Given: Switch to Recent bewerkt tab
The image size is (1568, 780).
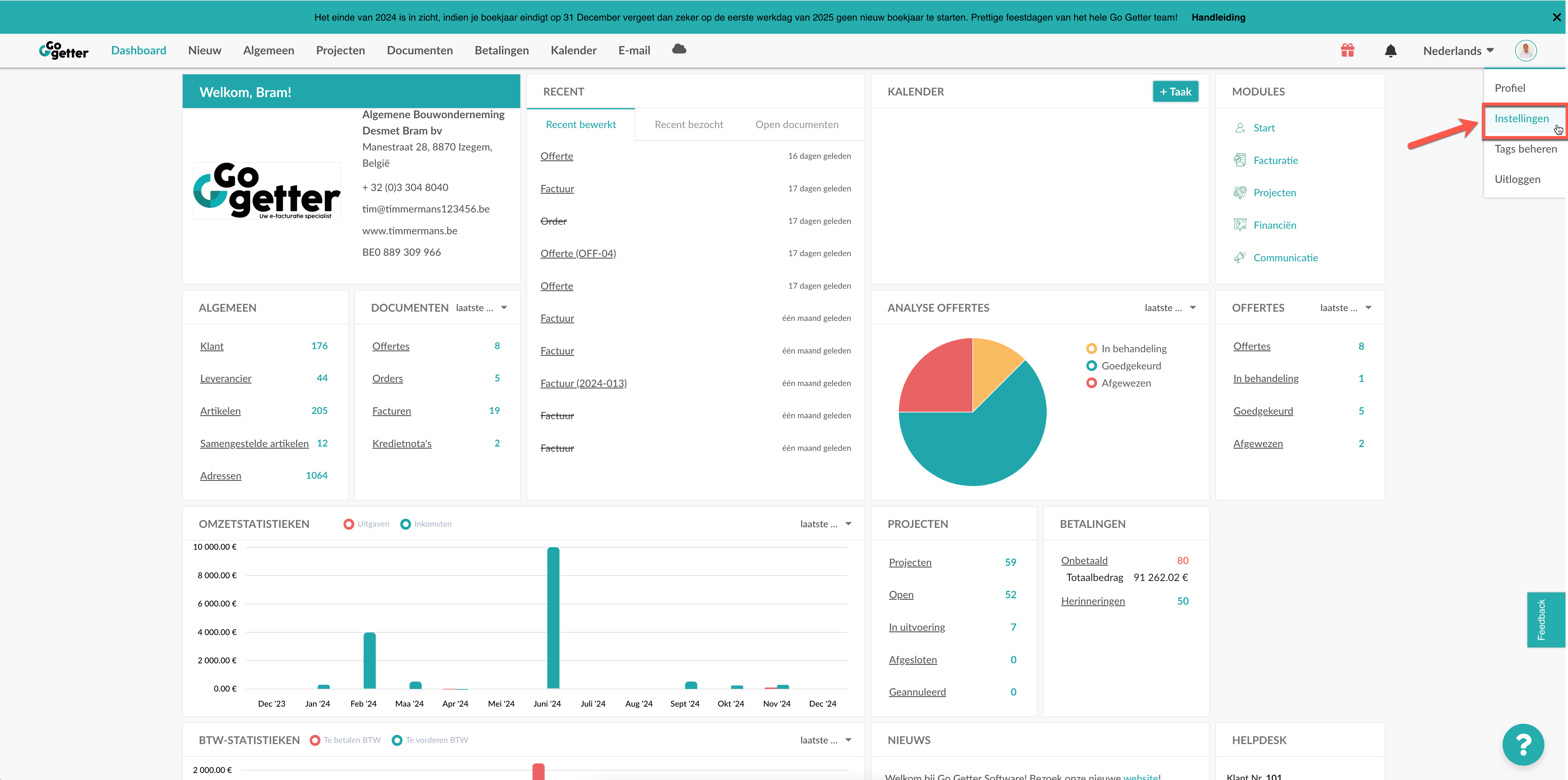Looking at the screenshot, I should pos(581,125).
